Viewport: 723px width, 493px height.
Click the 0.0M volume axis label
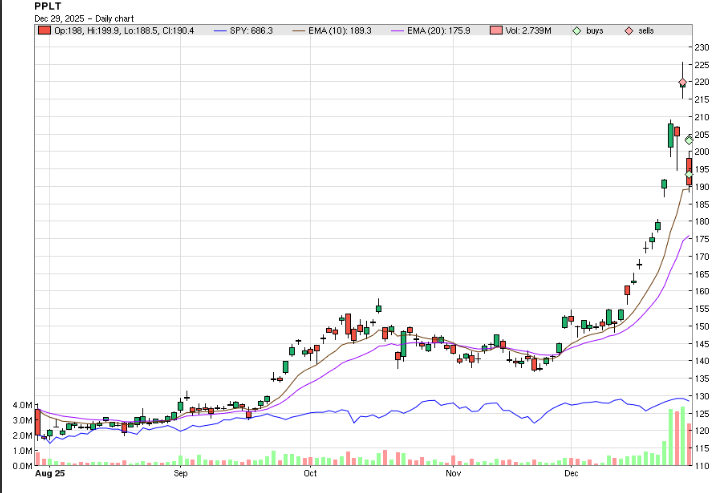coord(23,466)
